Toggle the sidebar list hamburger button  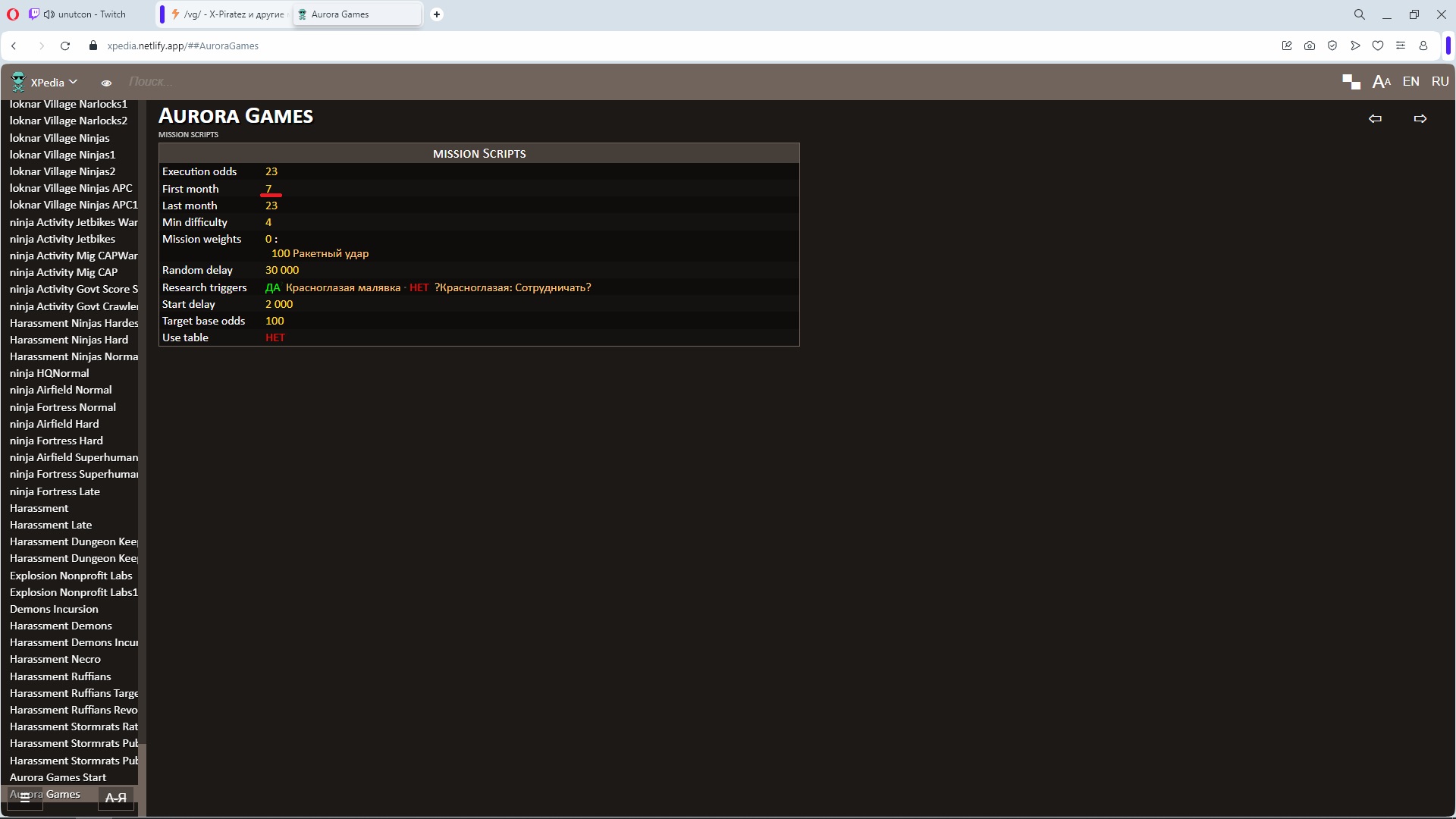click(x=25, y=797)
